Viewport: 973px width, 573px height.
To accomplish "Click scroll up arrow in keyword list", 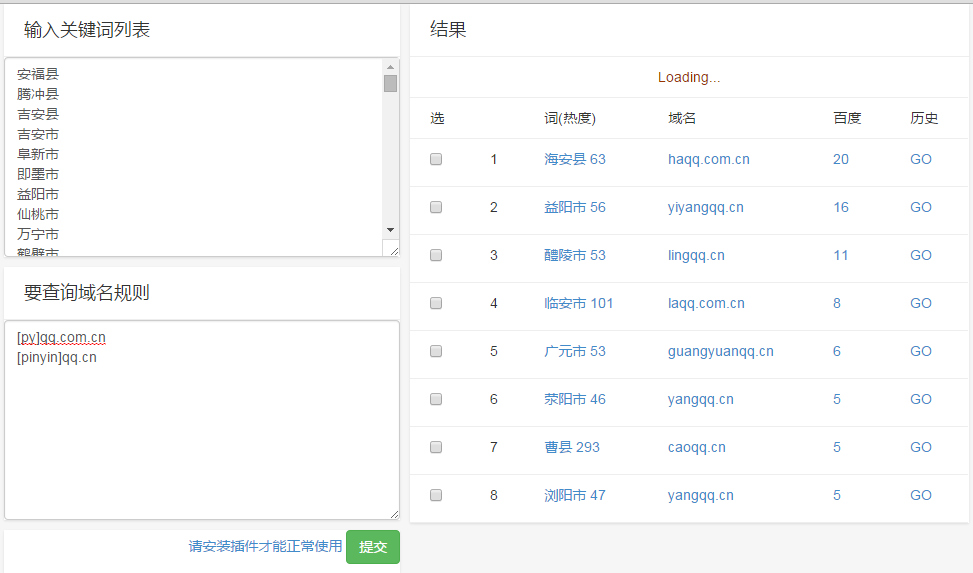I will [390, 67].
